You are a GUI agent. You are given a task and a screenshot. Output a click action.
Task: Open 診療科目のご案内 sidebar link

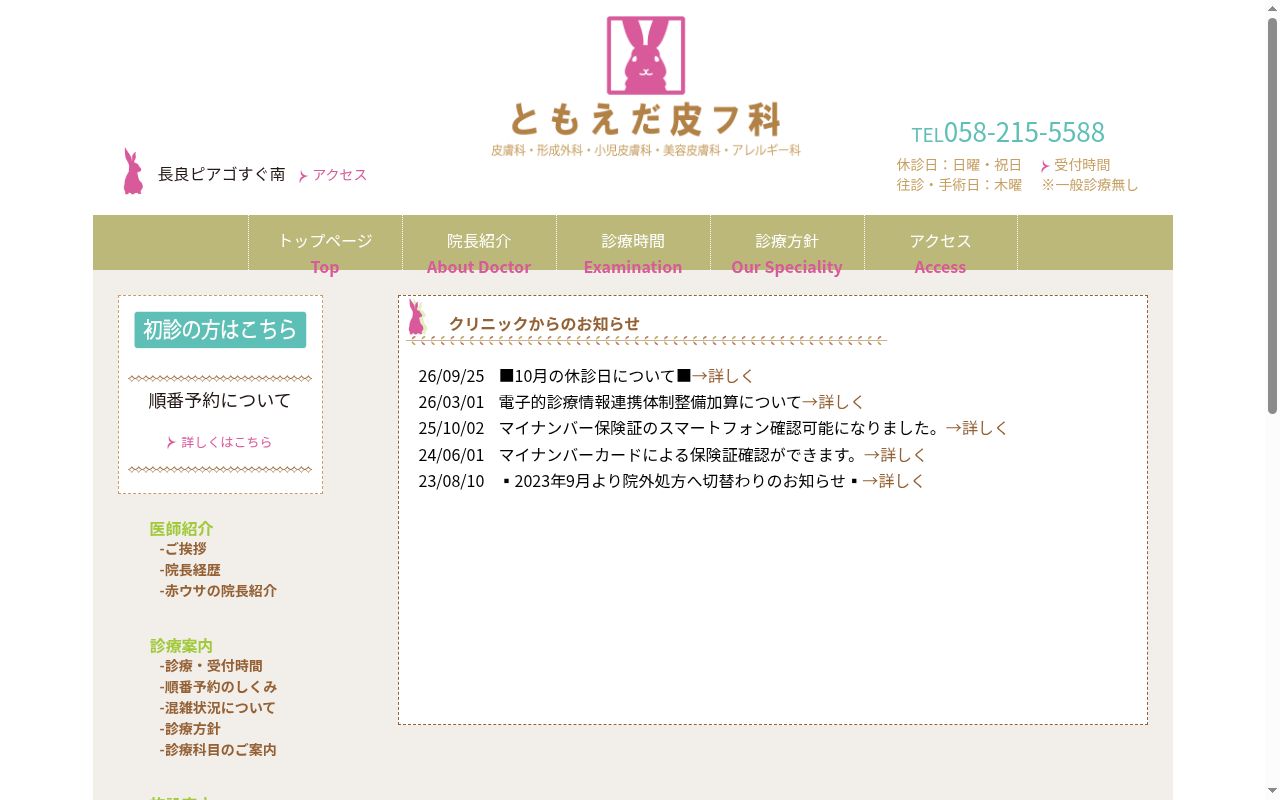pyautogui.click(x=218, y=750)
